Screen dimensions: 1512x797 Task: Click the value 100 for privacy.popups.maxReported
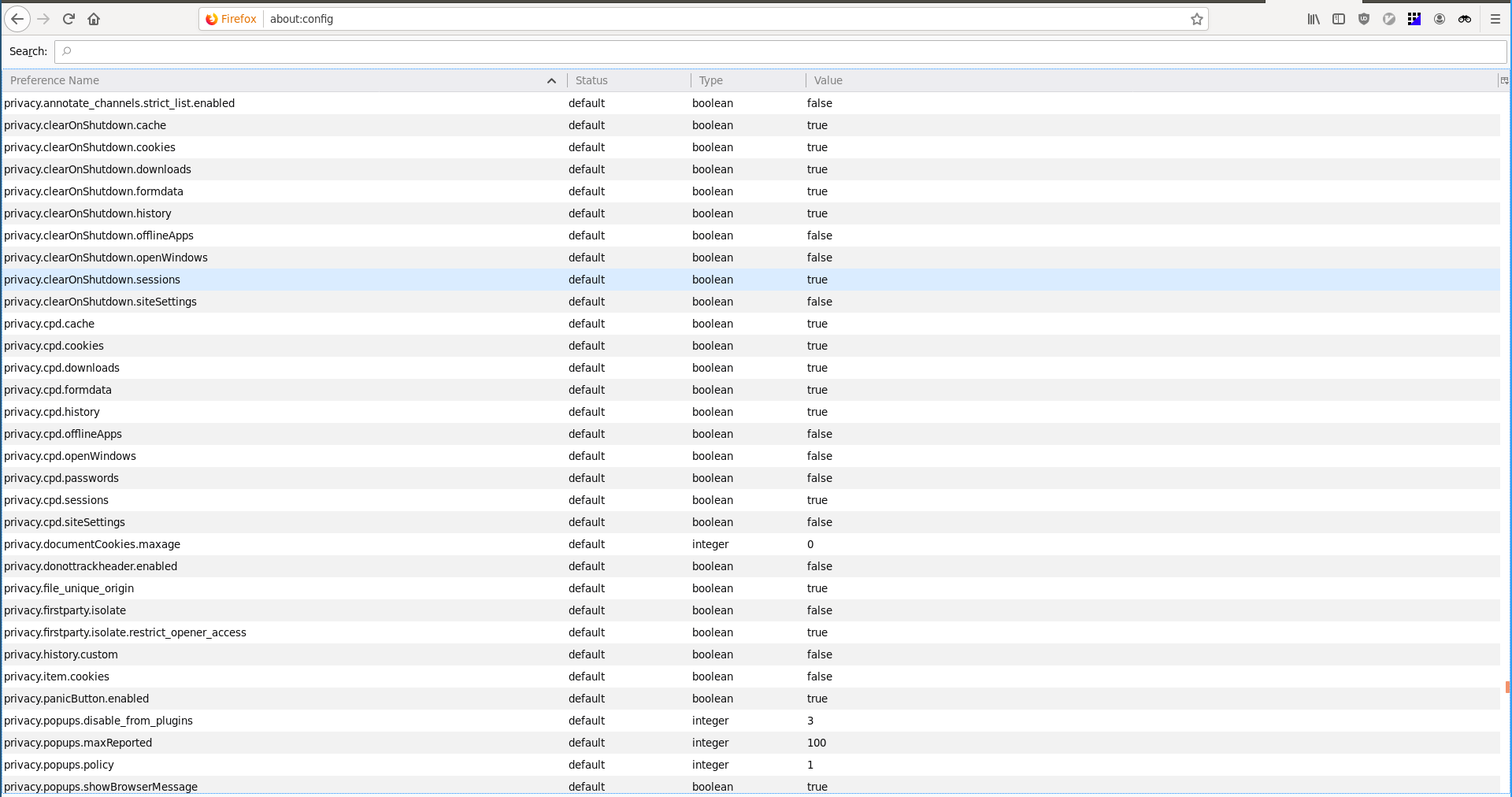(x=817, y=743)
